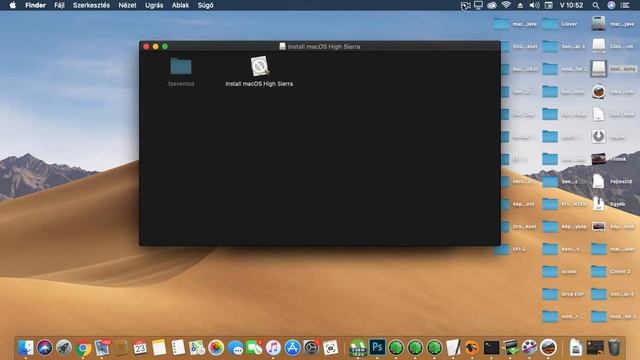Open Spotlight search magnifier in menu bar
Screen dimensions: 640x360
[596, 5]
